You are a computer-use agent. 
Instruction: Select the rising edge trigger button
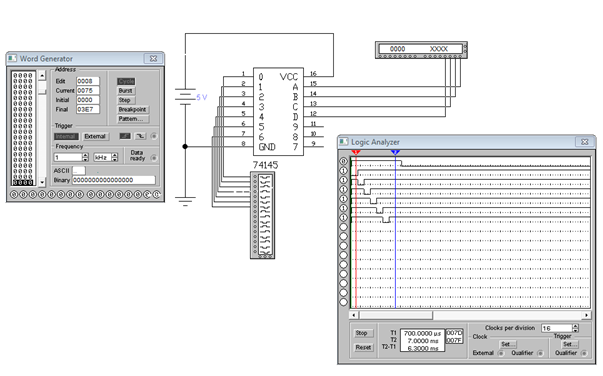click(x=125, y=136)
